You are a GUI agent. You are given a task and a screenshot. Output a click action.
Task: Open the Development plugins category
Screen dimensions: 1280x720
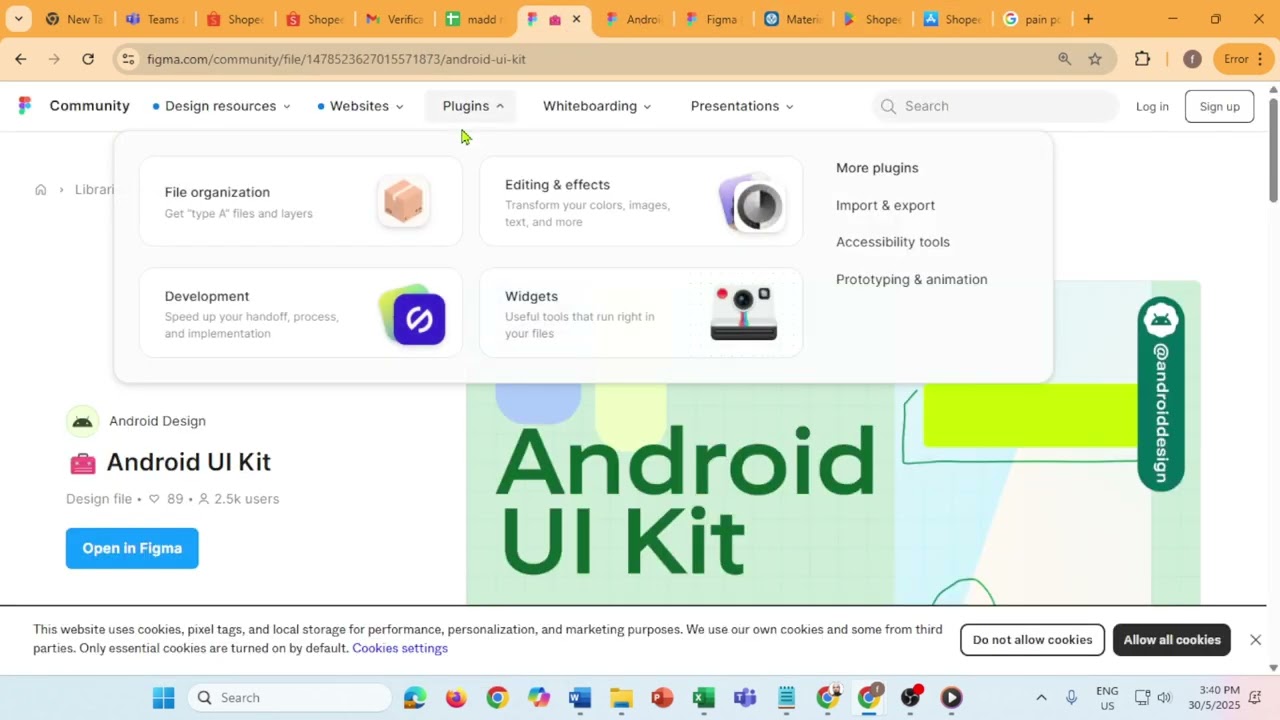[301, 313]
